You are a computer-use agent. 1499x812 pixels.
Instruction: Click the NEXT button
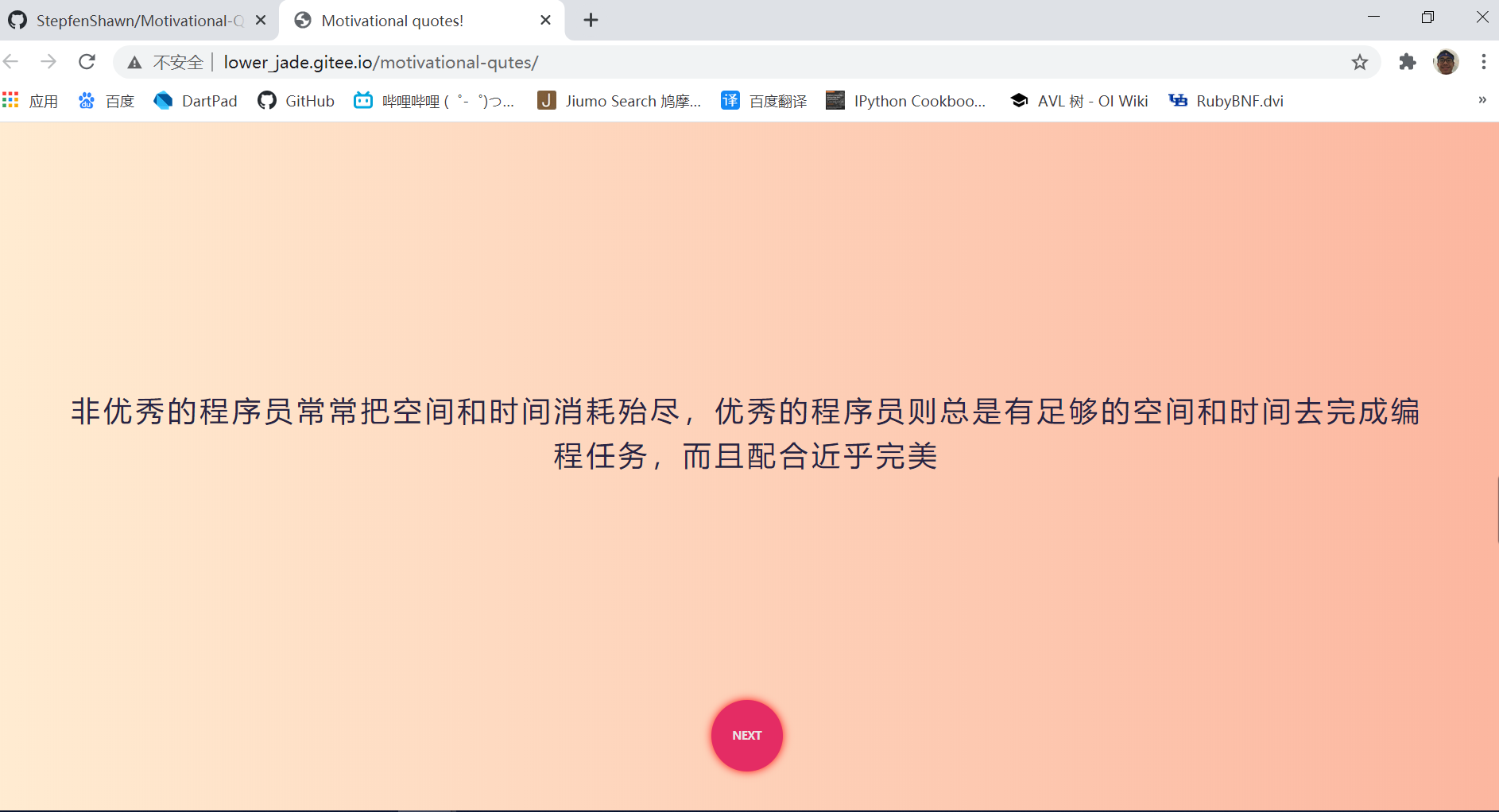(x=746, y=735)
